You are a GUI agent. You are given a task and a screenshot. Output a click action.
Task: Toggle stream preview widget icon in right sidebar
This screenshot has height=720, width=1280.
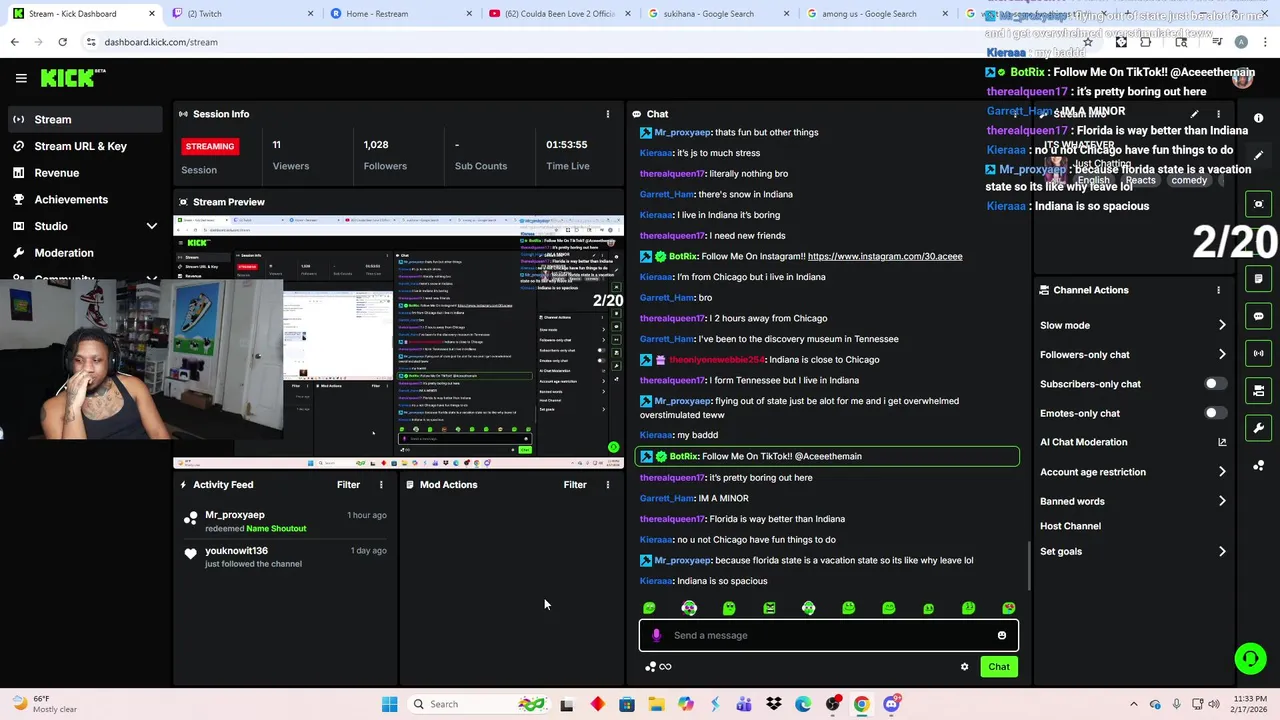pos(1259,204)
